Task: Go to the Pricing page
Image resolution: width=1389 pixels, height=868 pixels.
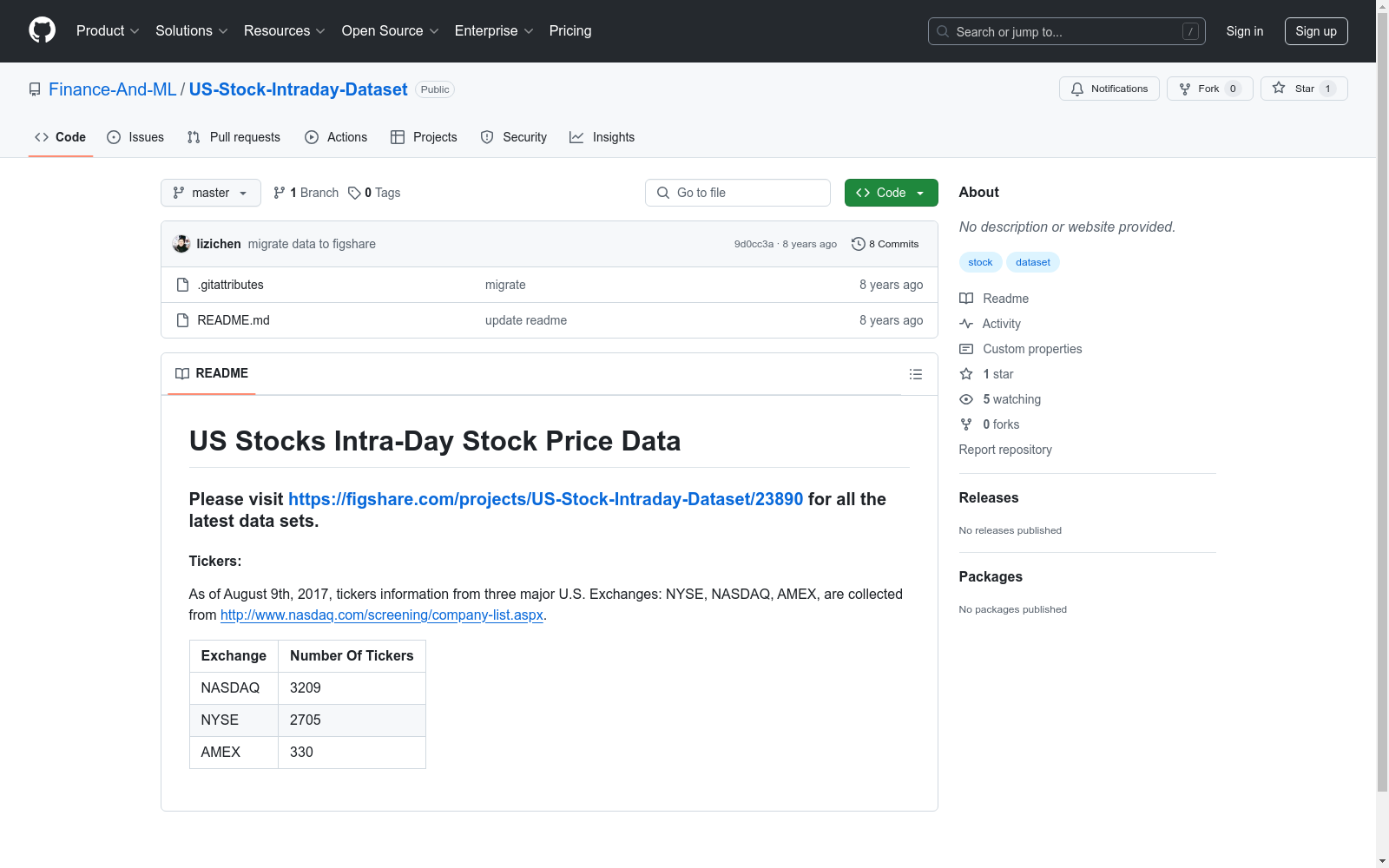Action: [x=570, y=31]
